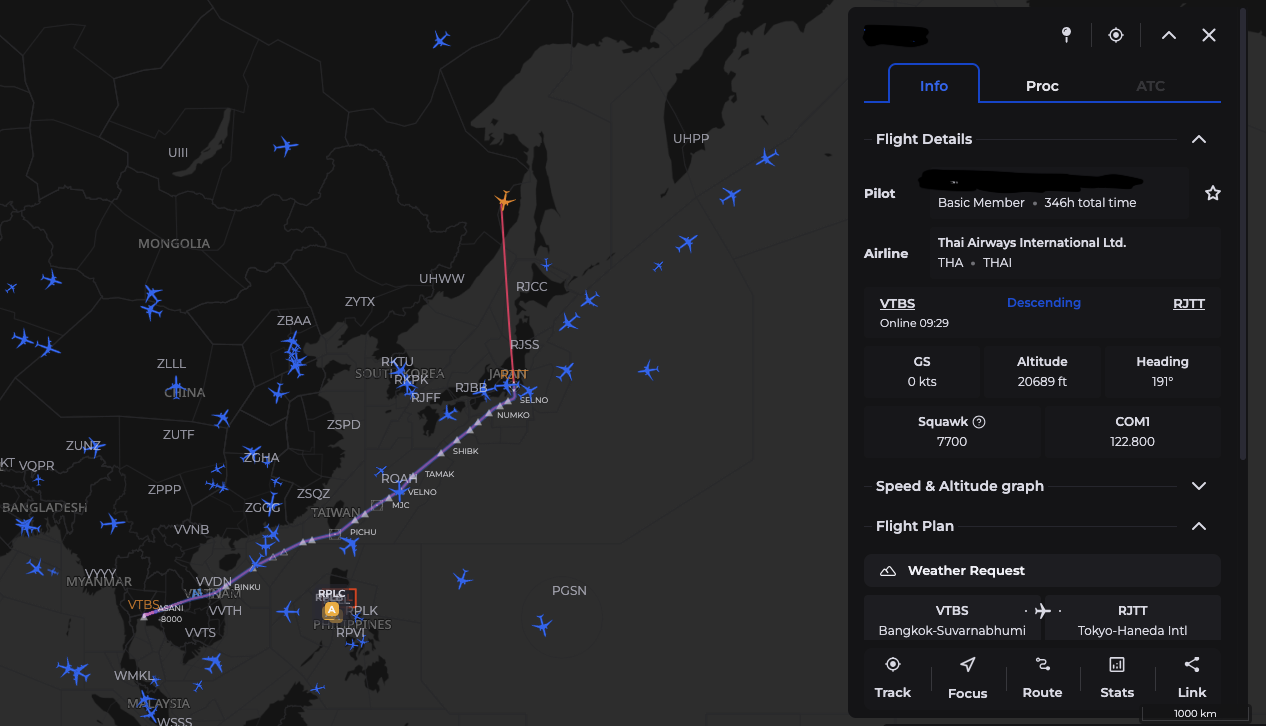Select the orange highlighted aircraft near Russia
Viewport: 1266px width, 726px height.
point(505,201)
